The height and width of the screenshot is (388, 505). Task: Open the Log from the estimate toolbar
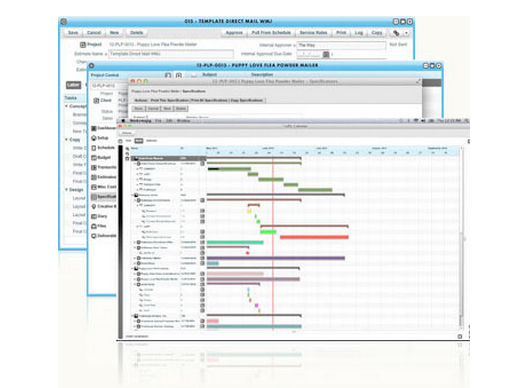point(359,33)
